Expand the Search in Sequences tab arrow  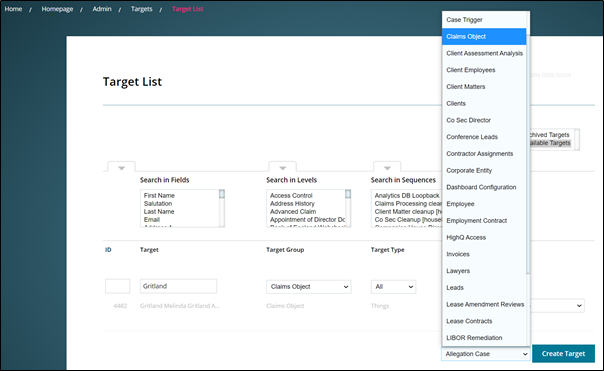(x=387, y=168)
